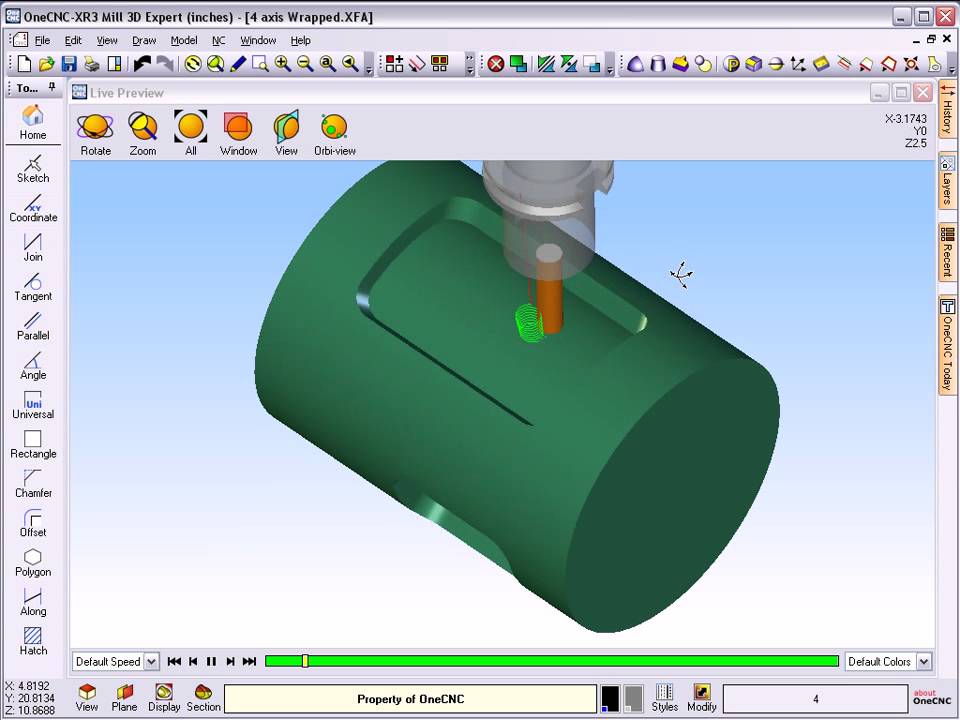
Task: Click the cone solid toolbar icon
Action: tap(636, 64)
